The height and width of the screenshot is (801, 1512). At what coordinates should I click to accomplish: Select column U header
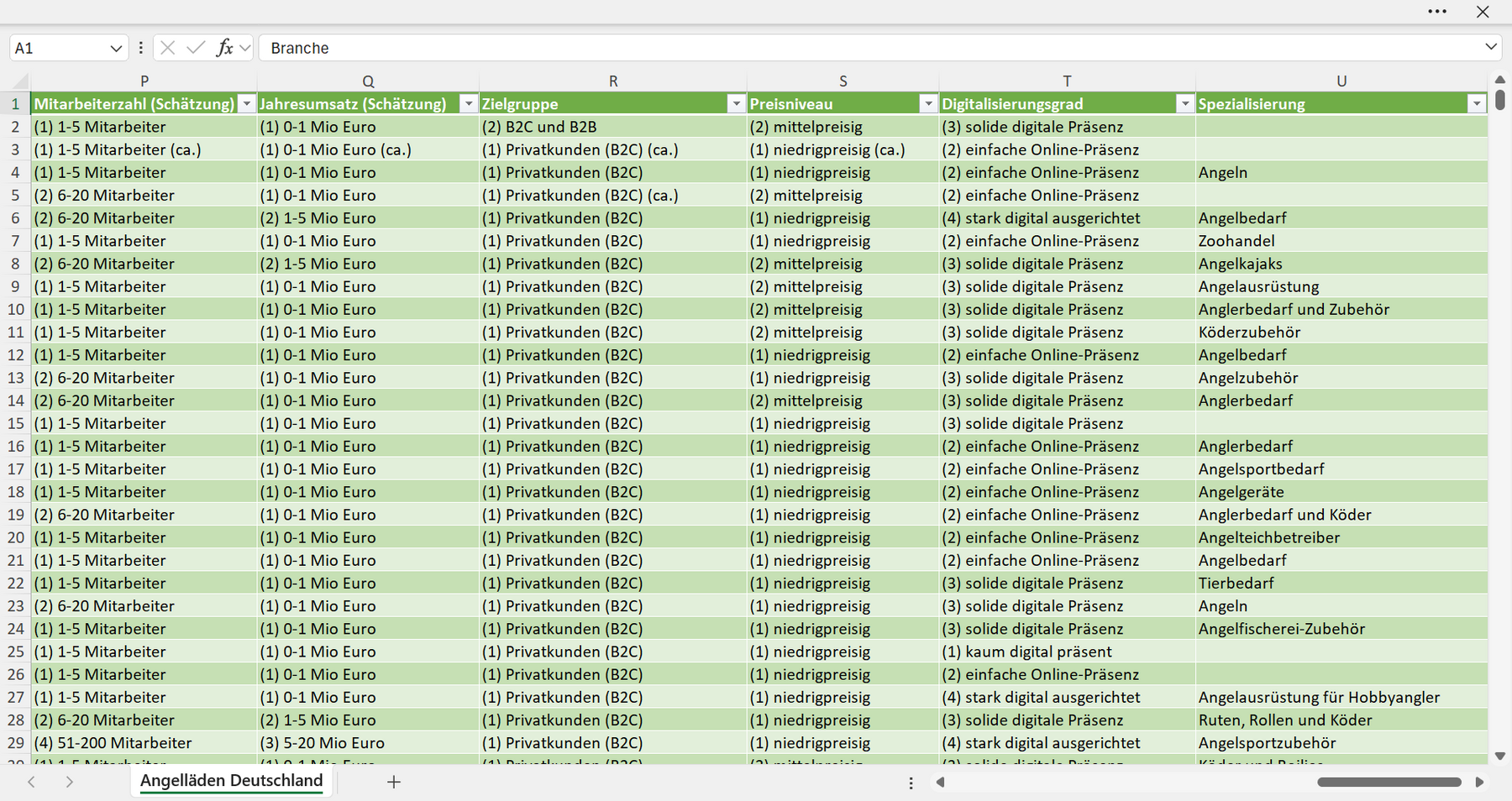(1341, 81)
